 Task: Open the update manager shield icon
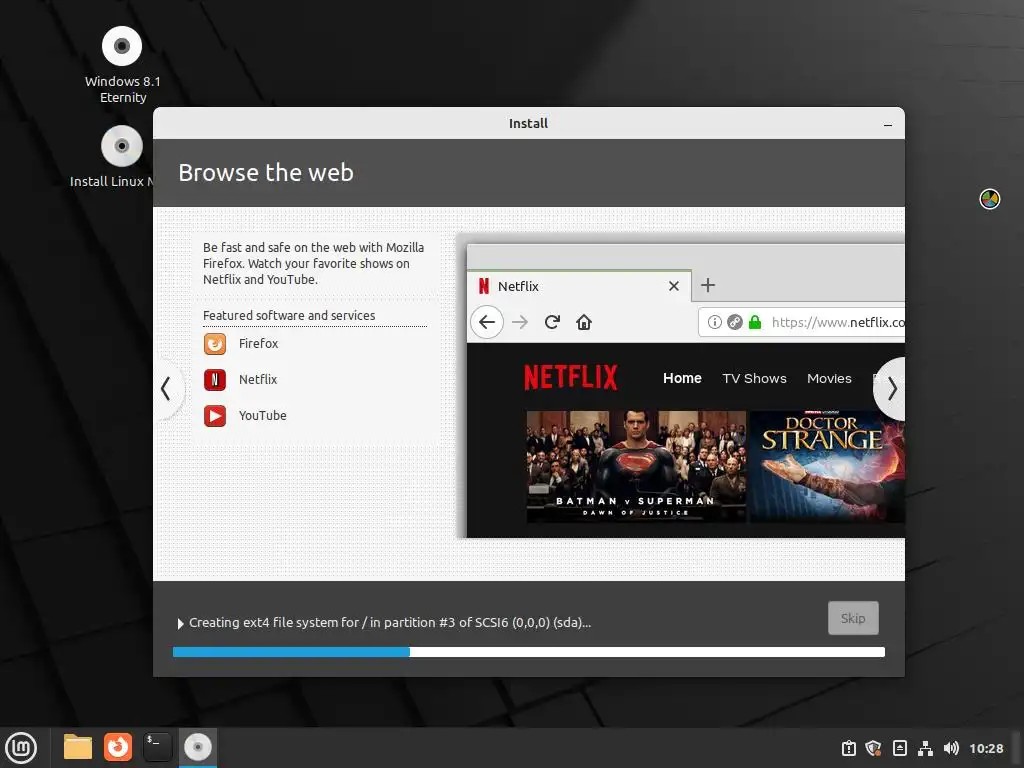tap(873, 748)
